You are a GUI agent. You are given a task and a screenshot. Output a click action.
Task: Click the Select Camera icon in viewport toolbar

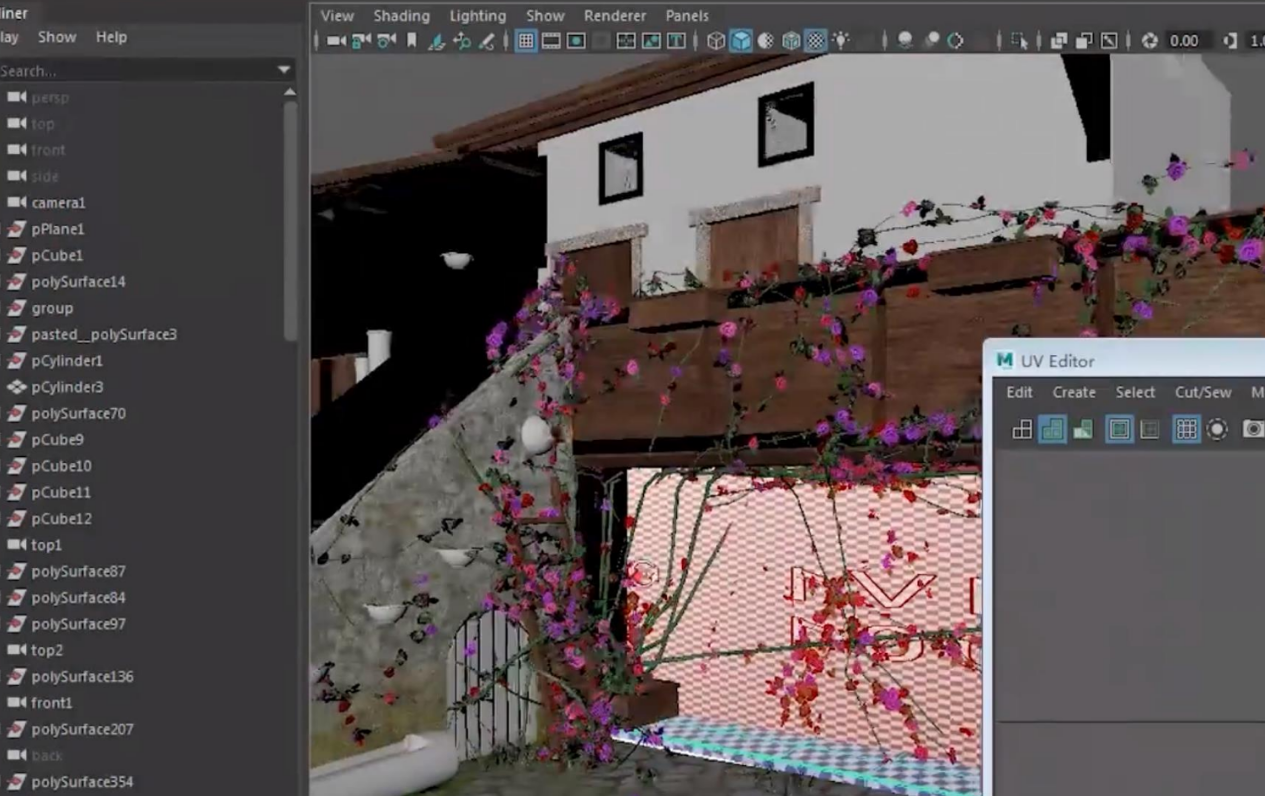[336, 41]
